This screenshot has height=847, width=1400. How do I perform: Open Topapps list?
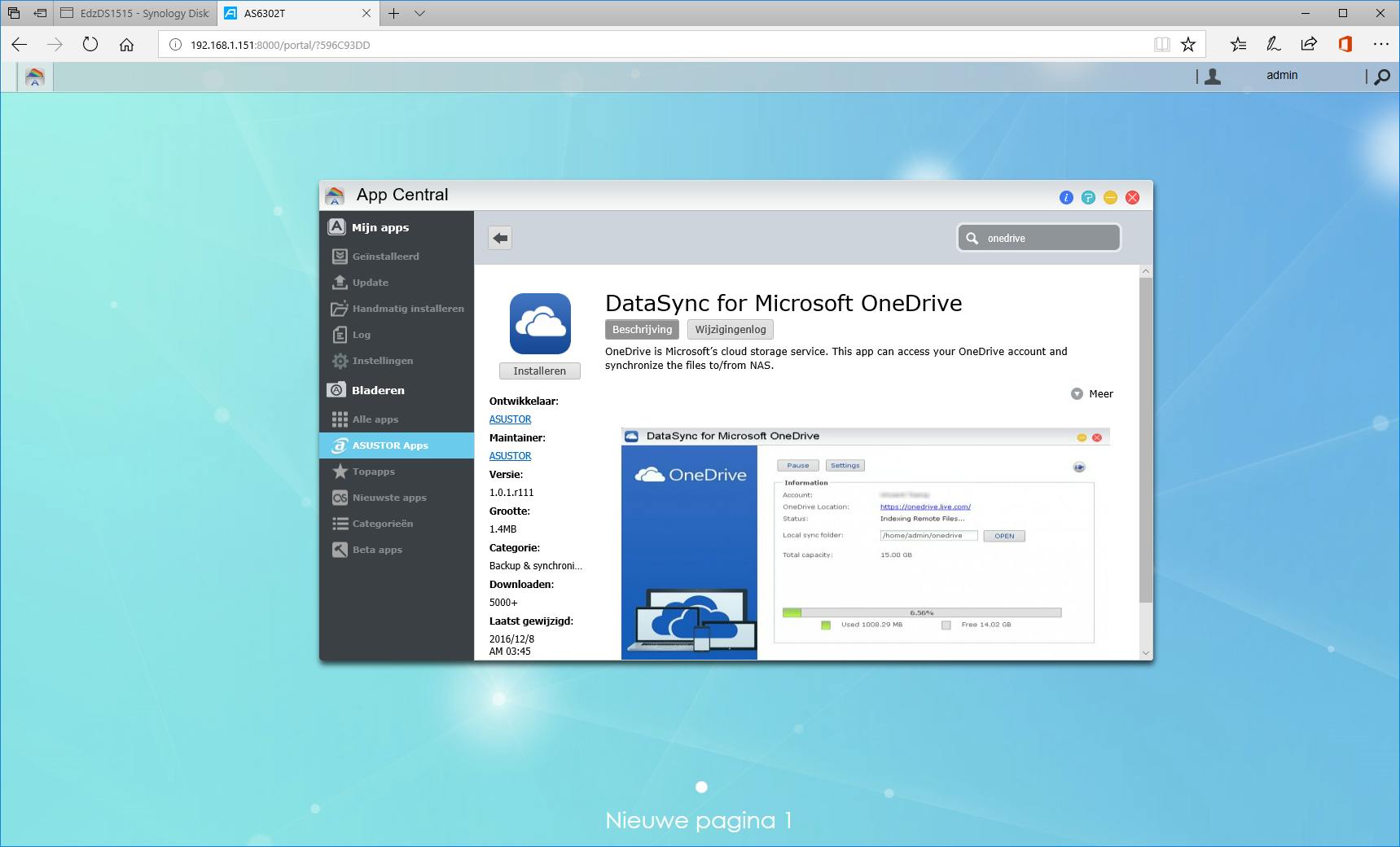point(397,472)
